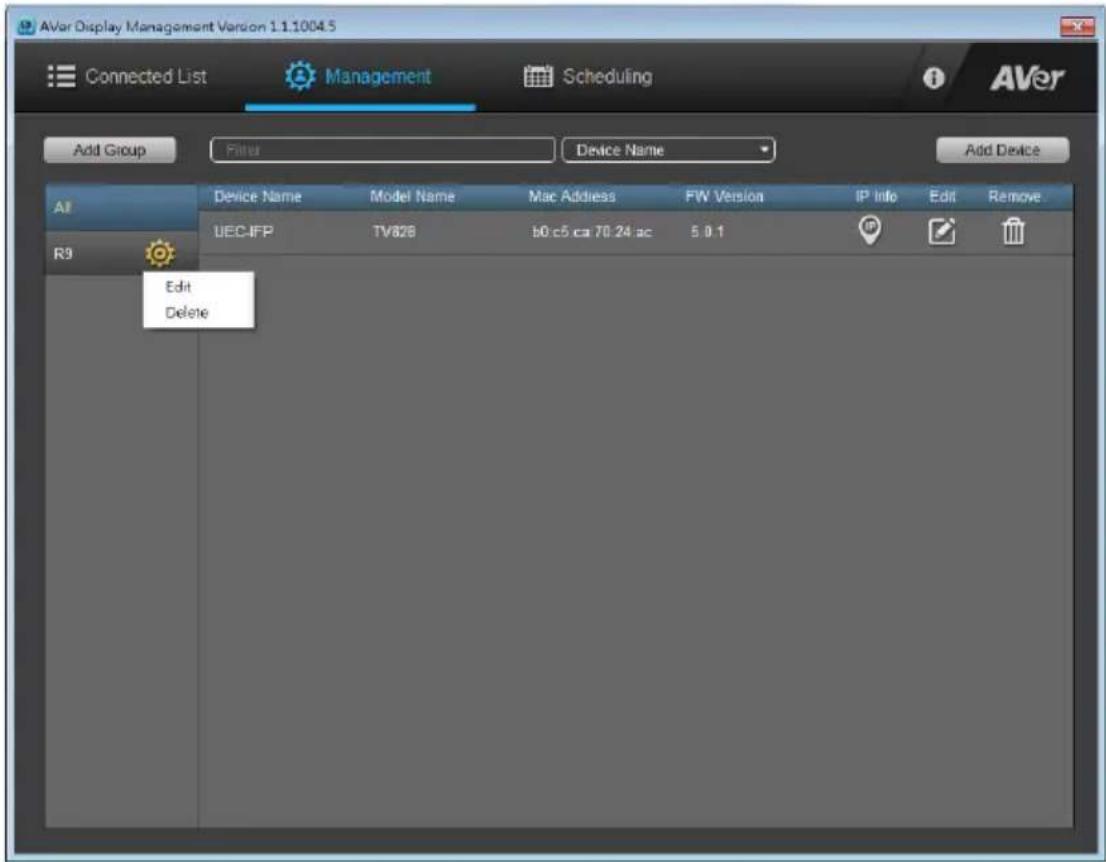Image resolution: width=1106 pixels, height=862 pixels.
Task: Click the R9 group gear settings icon
Action: coord(160,253)
